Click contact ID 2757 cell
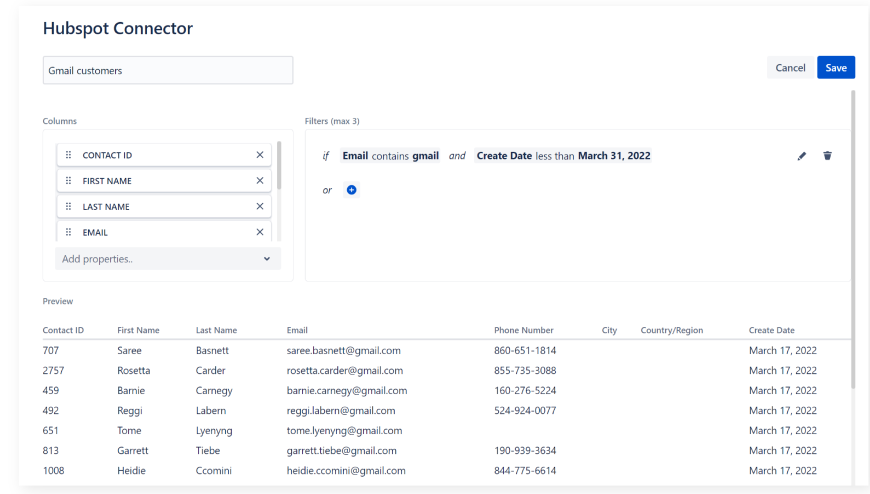This screenshot has width=870, height=494. pyautogui.click(x=53, y=370)
